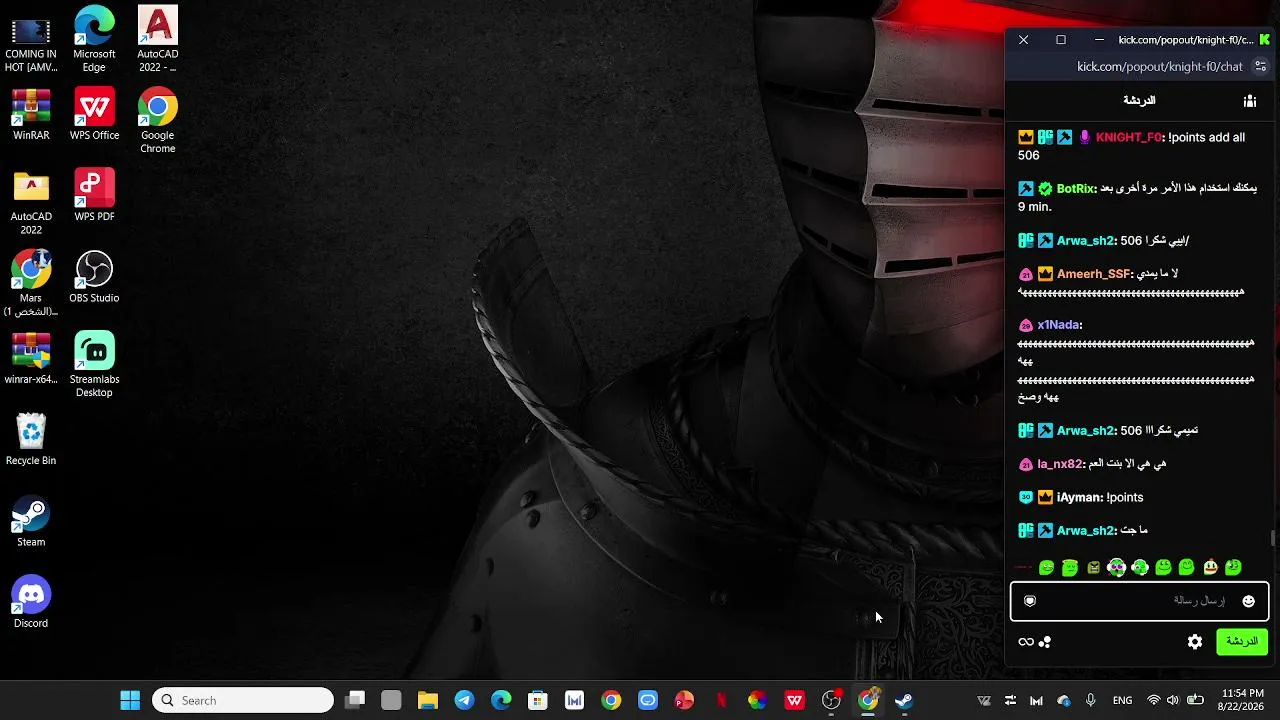
Task: Open Telegram from taskbar
Action: click(465, 700)
